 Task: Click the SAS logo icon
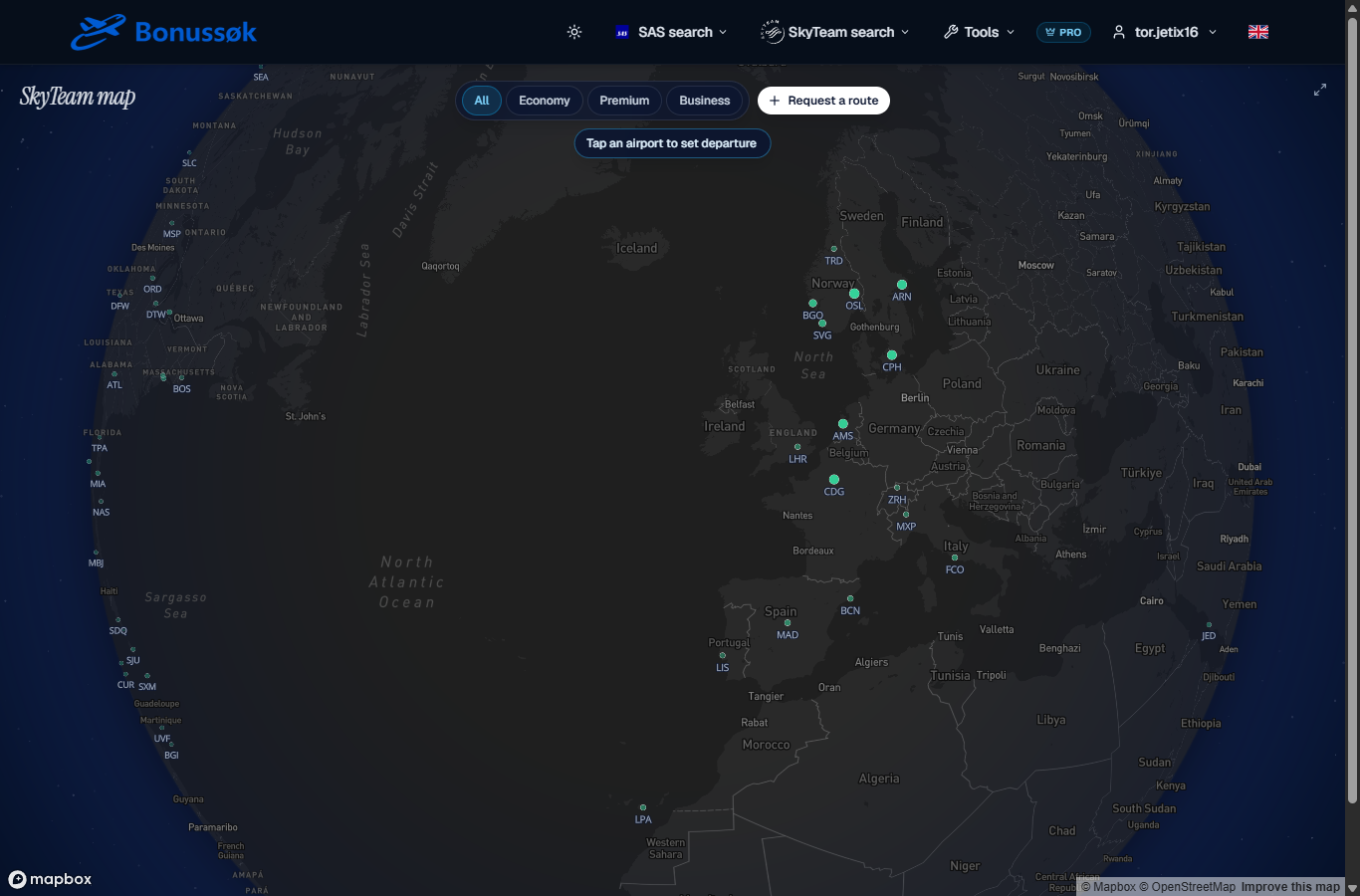[x=622, y=32]
